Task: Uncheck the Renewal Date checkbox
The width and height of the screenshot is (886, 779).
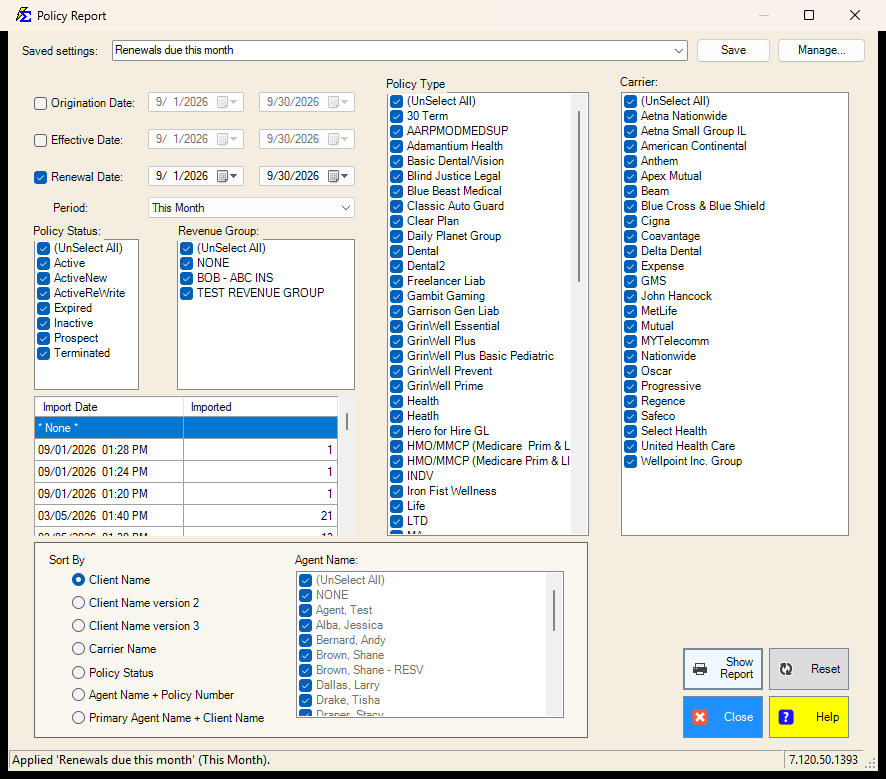Action: [x=40, y=177]
